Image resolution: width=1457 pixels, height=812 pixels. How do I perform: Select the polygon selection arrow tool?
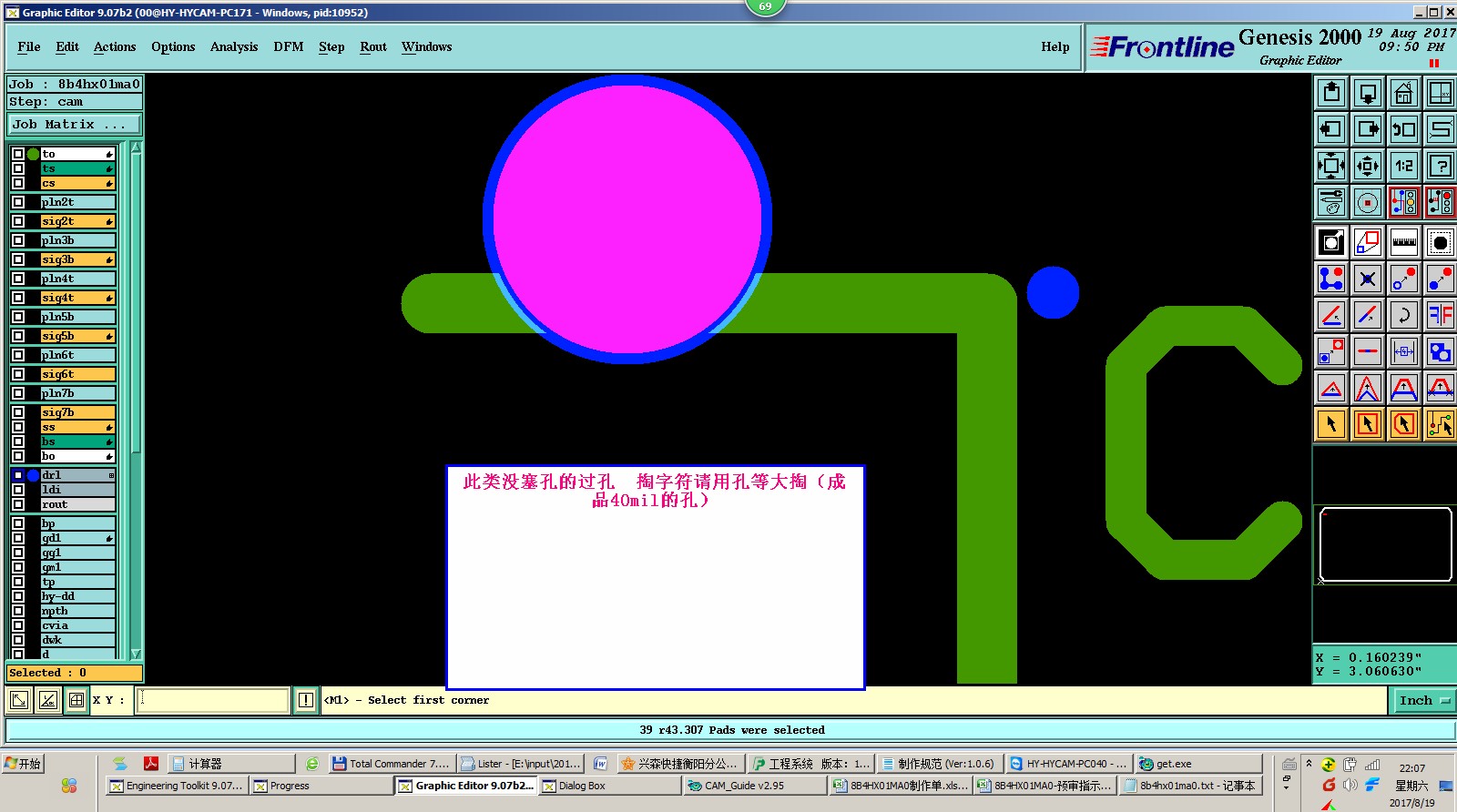(x=1404, y=424)
